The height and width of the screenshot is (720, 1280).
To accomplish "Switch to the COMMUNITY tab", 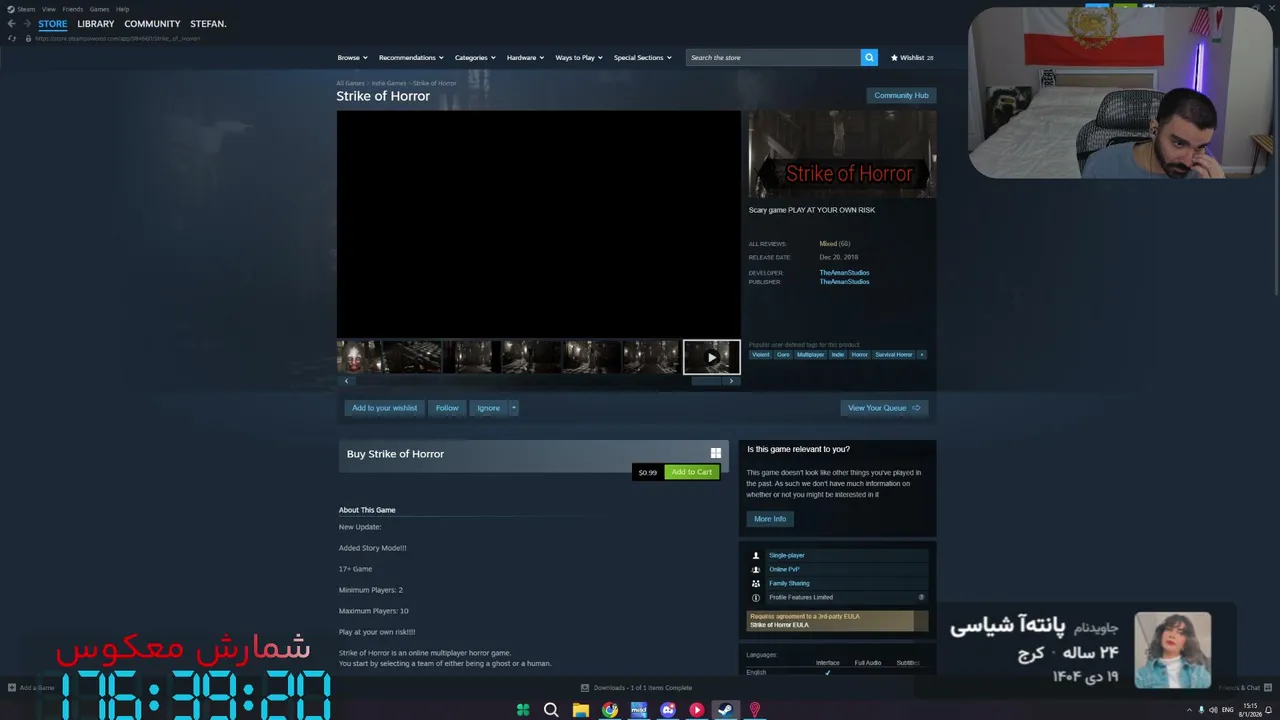I will point(152,24).
